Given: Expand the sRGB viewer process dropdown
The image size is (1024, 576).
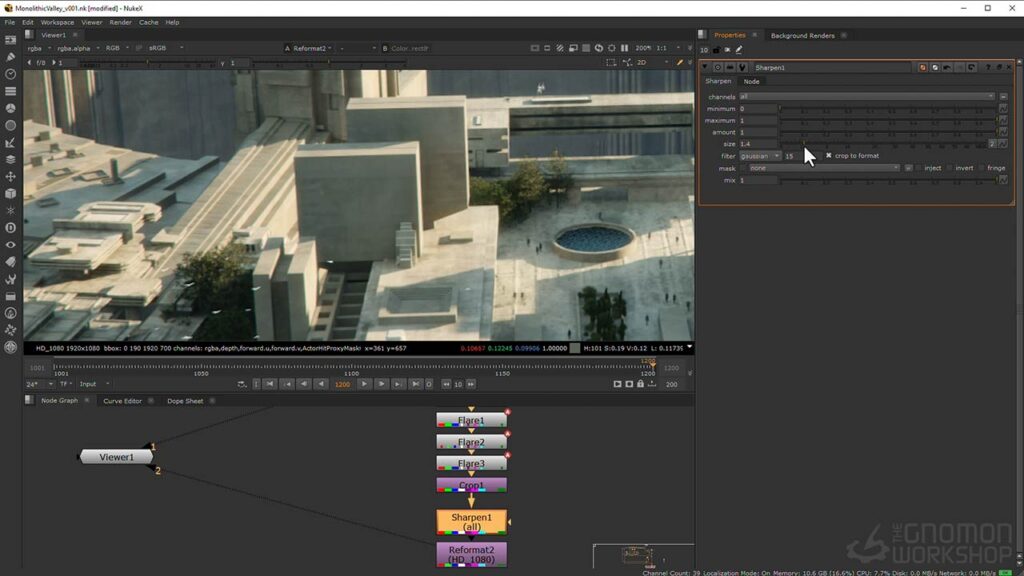Looking at the screenshot, I should click(166, 48).
